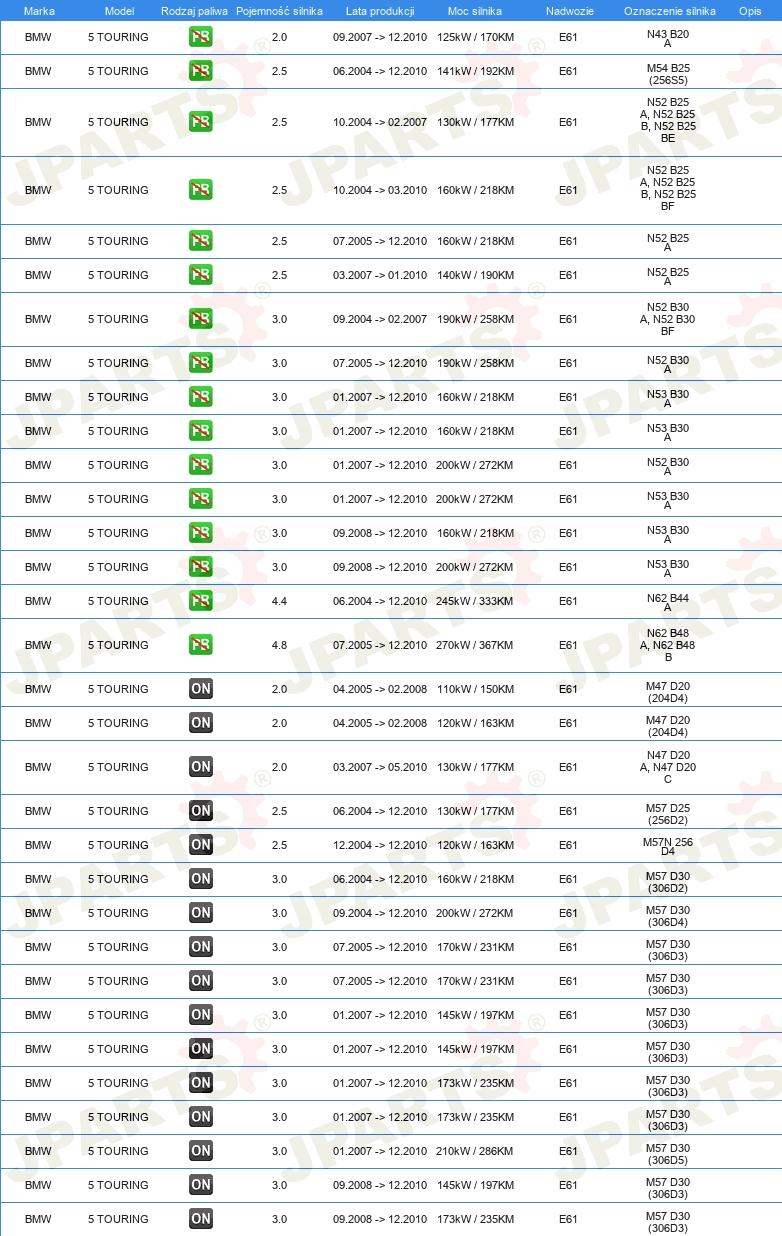Click production years 09.2004 -> 02.2007
This screenshot has width=782, height=1236.
(x=380, y=319)
